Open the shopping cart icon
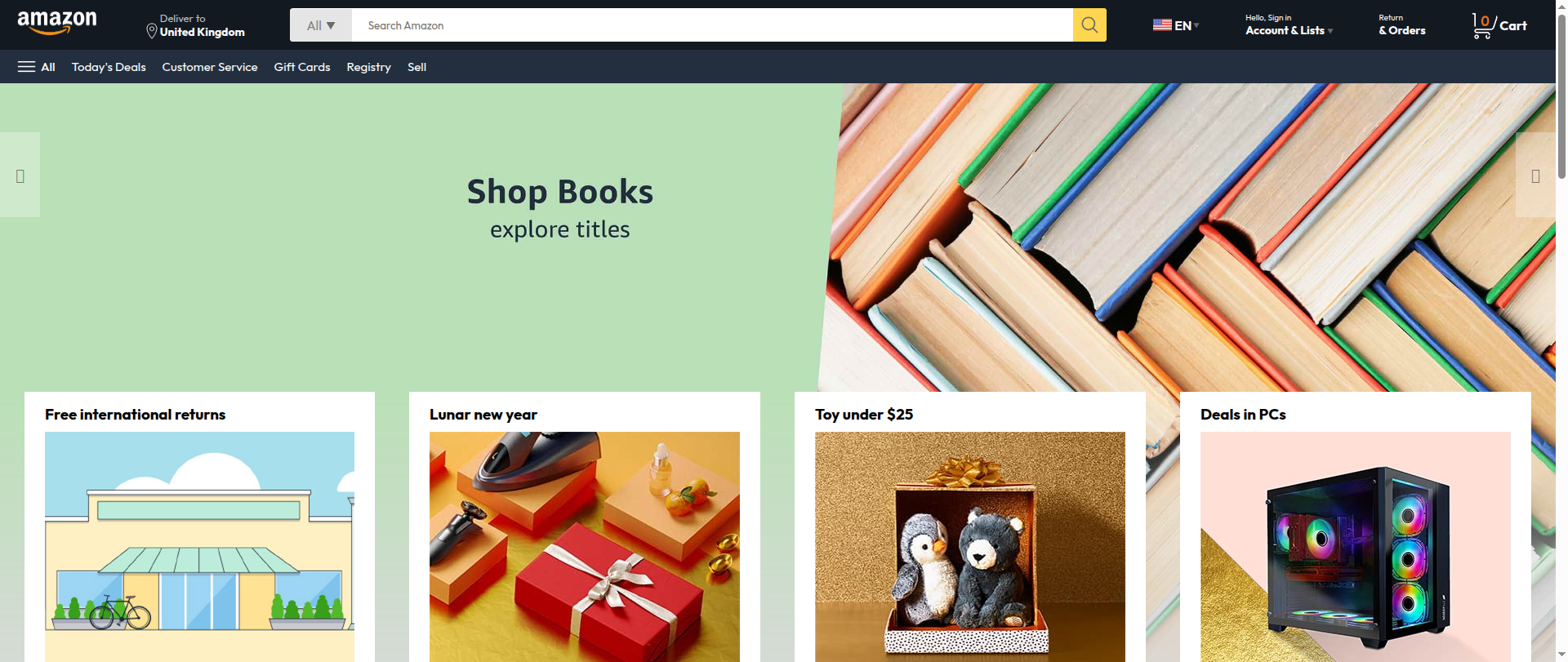Image resolution: width=1568 pixels, height=662 pixels. pyautogui.click(x=1483, y=25)
